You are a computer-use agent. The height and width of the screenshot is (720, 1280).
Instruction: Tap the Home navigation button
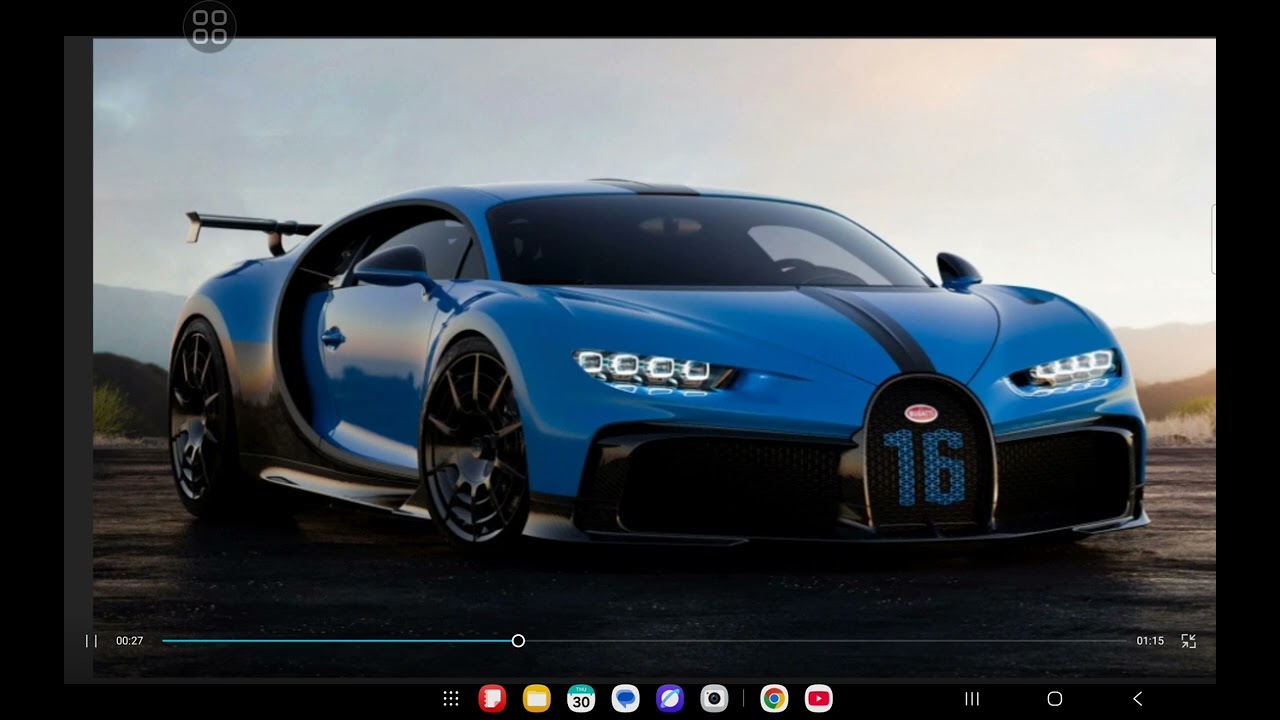[x=1054, y=699]
